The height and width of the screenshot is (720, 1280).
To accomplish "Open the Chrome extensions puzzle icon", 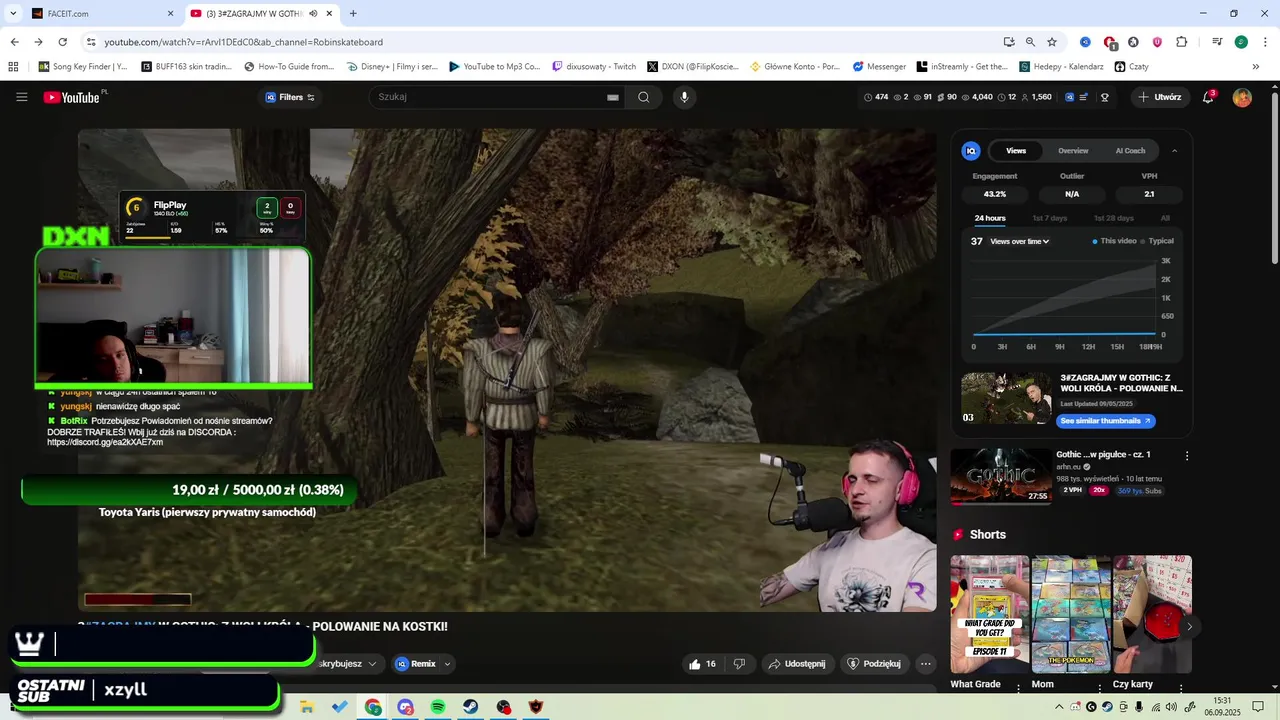I will 1181,42.
